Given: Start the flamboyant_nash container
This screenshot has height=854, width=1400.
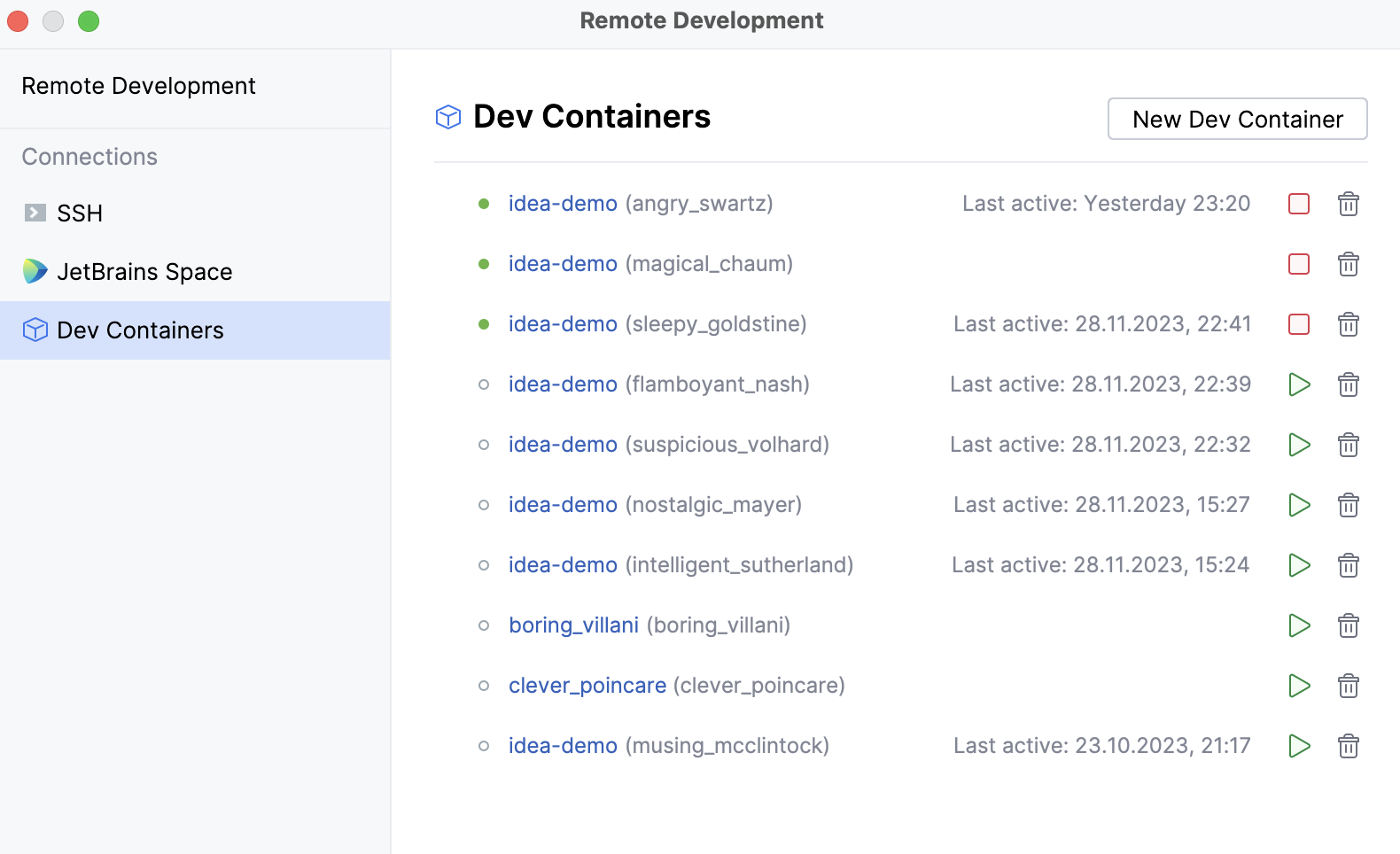Looking at the screenshot, I should click(x=1299, y=384).
